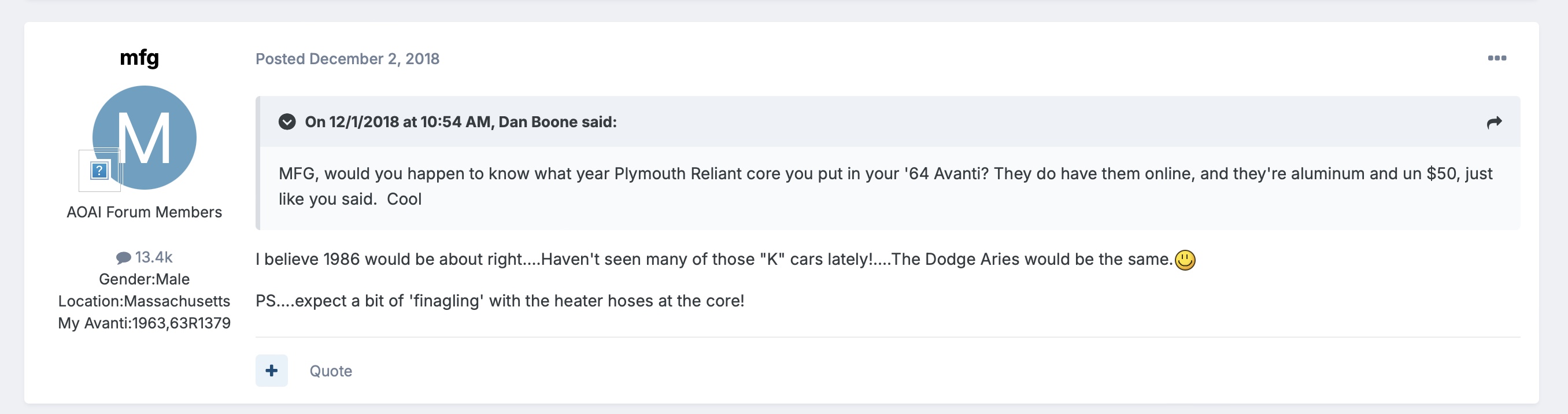Click the rank badge on avatar

(99, 171)
